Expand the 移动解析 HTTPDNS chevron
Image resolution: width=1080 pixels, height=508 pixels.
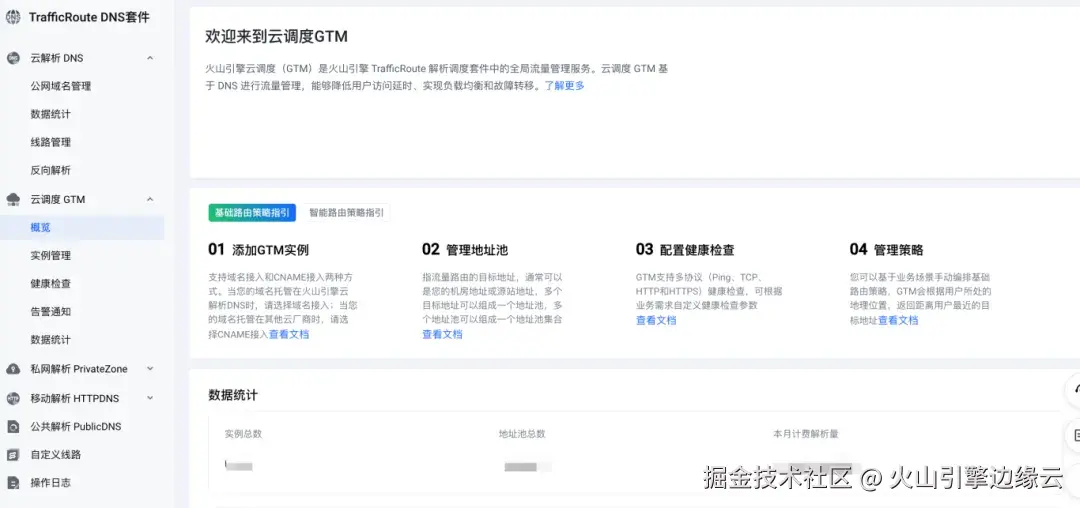[150, 398]
